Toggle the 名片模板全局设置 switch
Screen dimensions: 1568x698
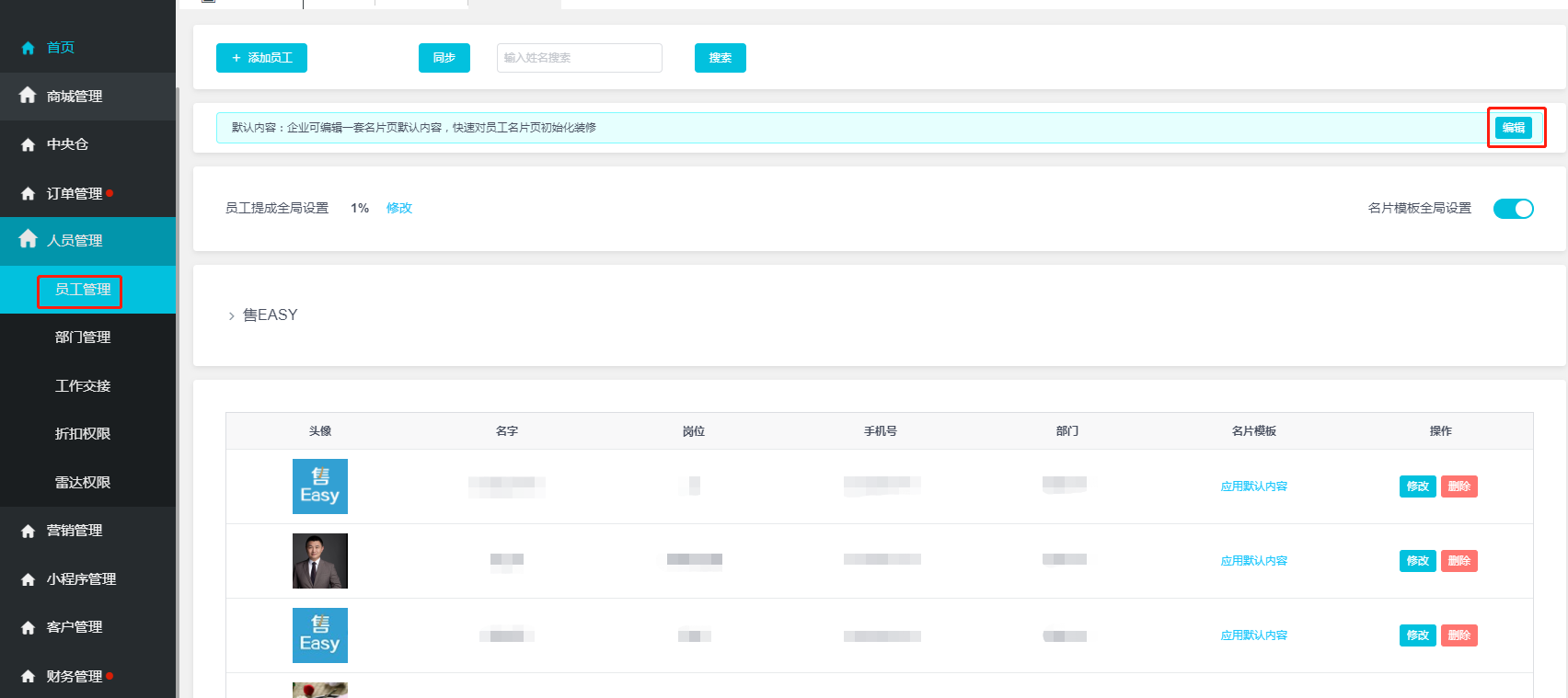pyautogui.click(x=1513, y=209)
